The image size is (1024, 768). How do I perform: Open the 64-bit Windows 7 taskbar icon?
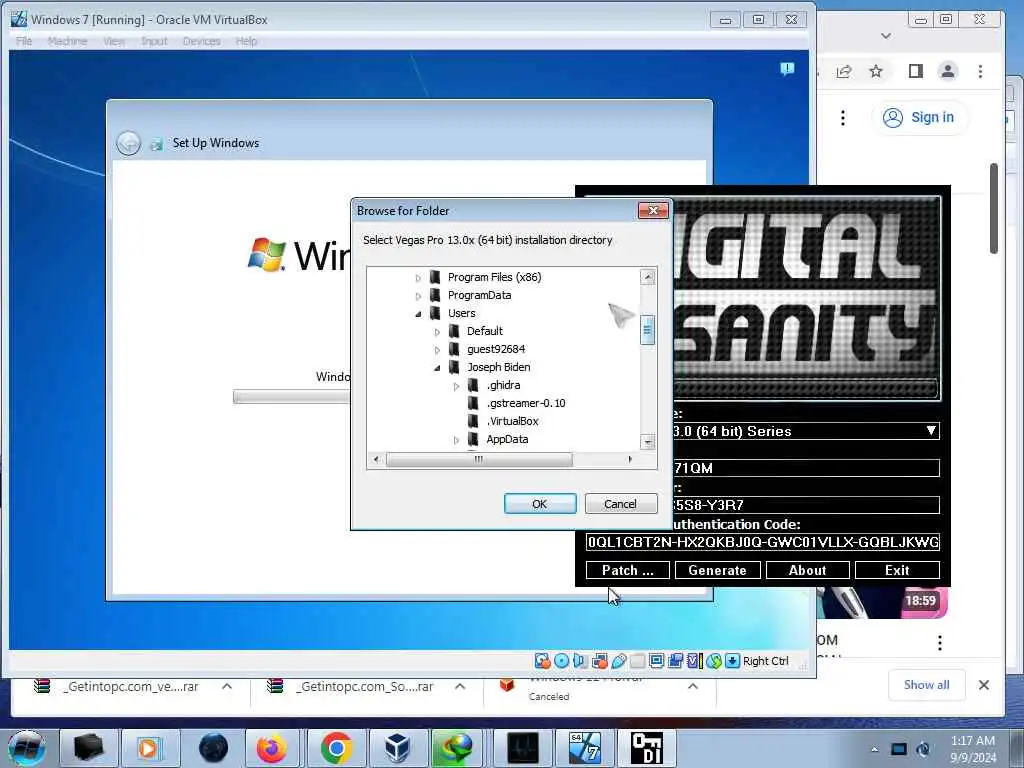[x=584, y=748]
